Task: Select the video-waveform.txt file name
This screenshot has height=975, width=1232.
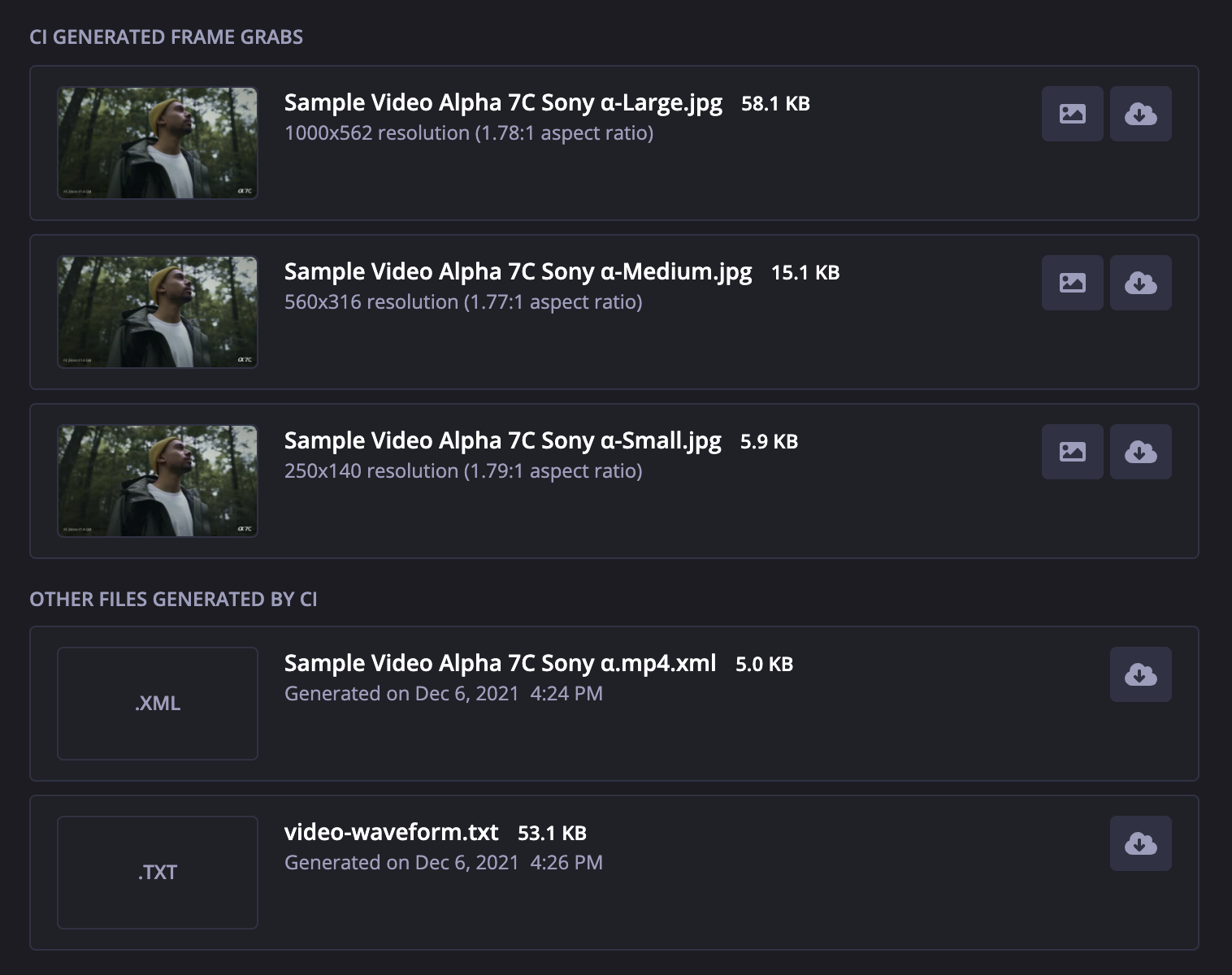Action: tap(391, 833)
